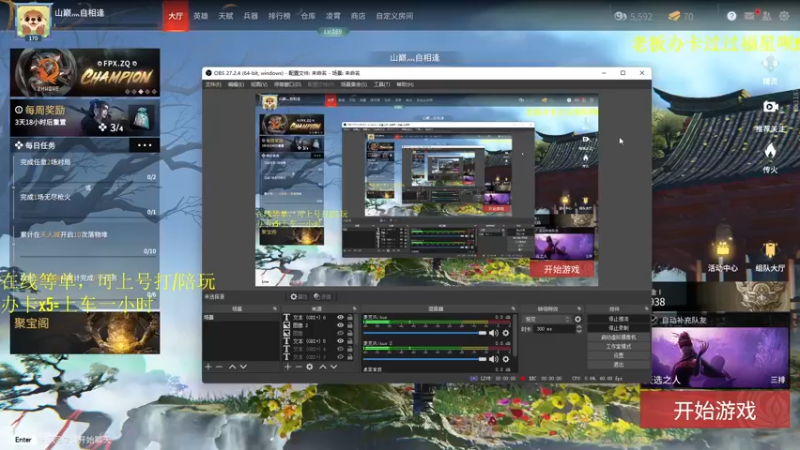Click 麦克风/Aux 2 volume slider

[x=424, y=359]
